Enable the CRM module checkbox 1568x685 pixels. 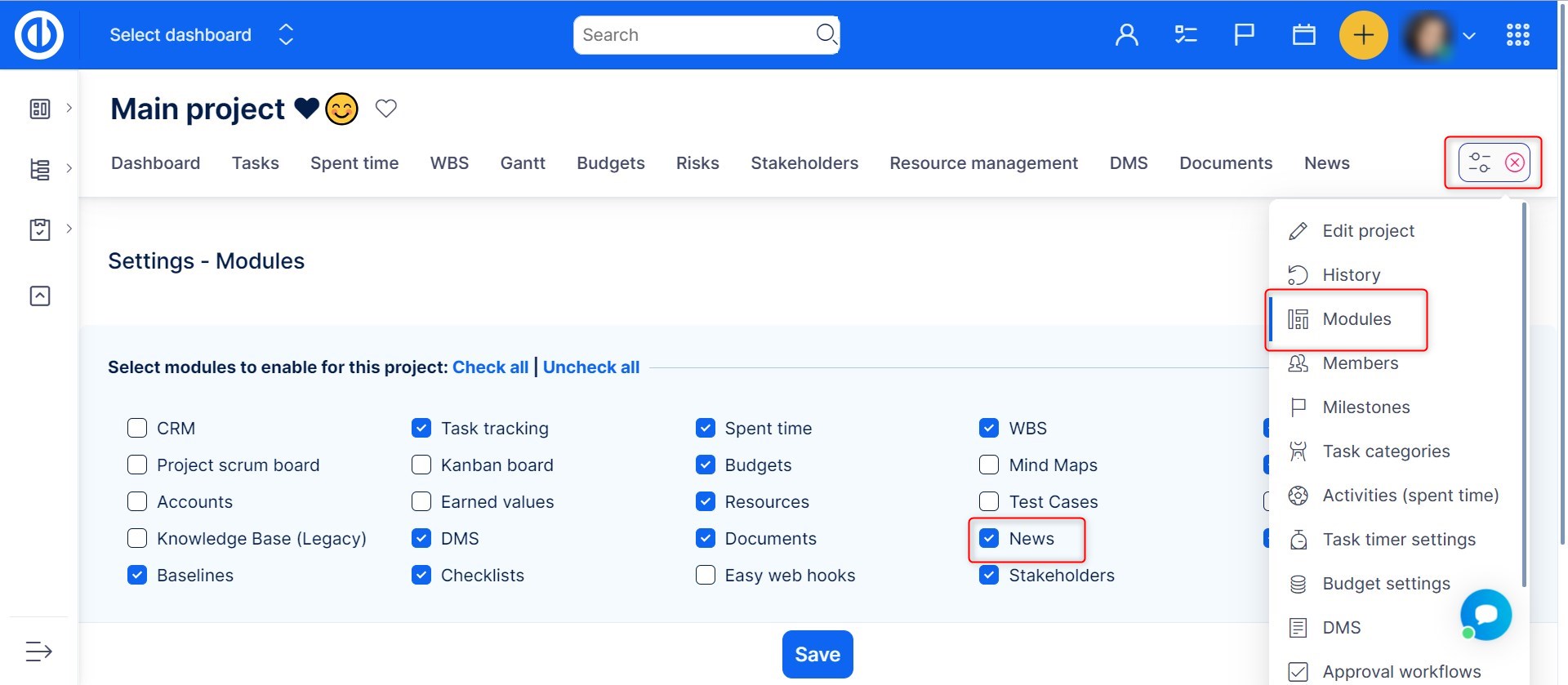[137, 429]
